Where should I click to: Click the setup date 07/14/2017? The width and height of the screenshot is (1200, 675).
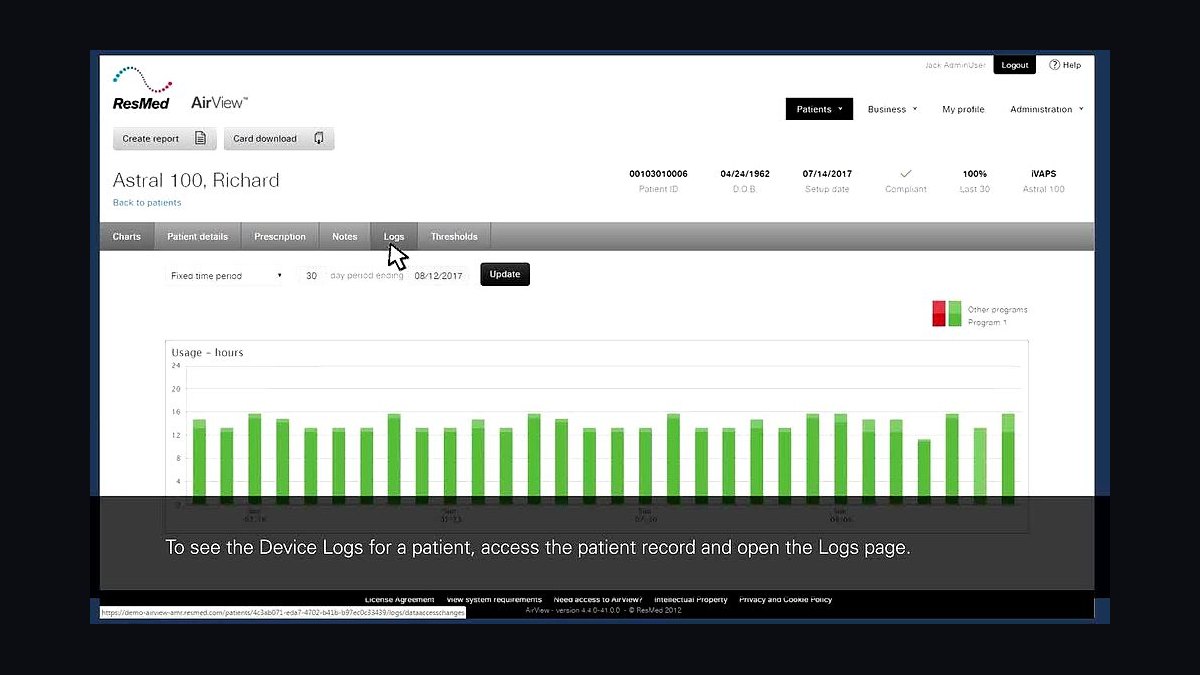point(827,174)
